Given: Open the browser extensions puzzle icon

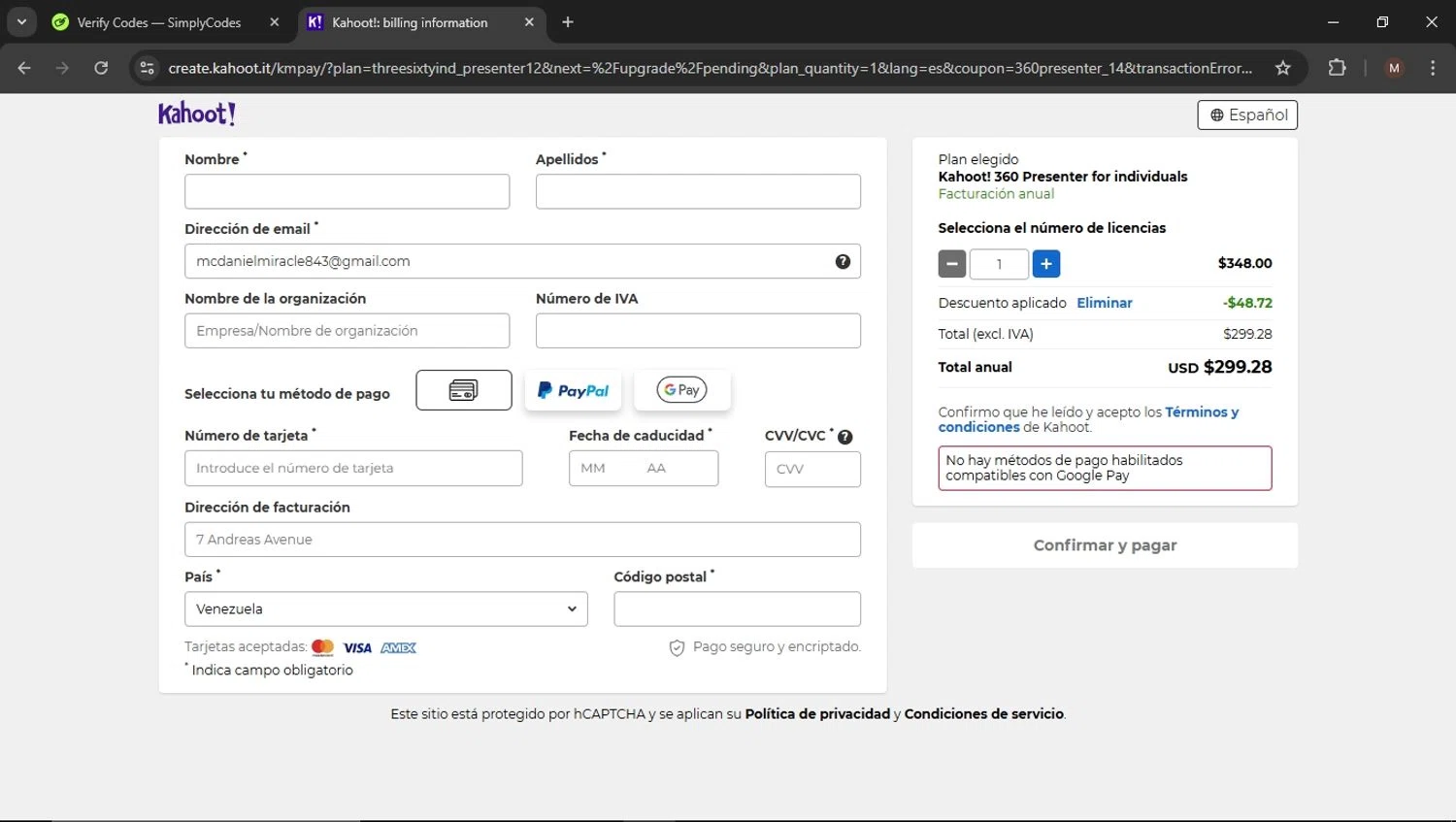Looking at the screenshot, I should click(1337, 68).
